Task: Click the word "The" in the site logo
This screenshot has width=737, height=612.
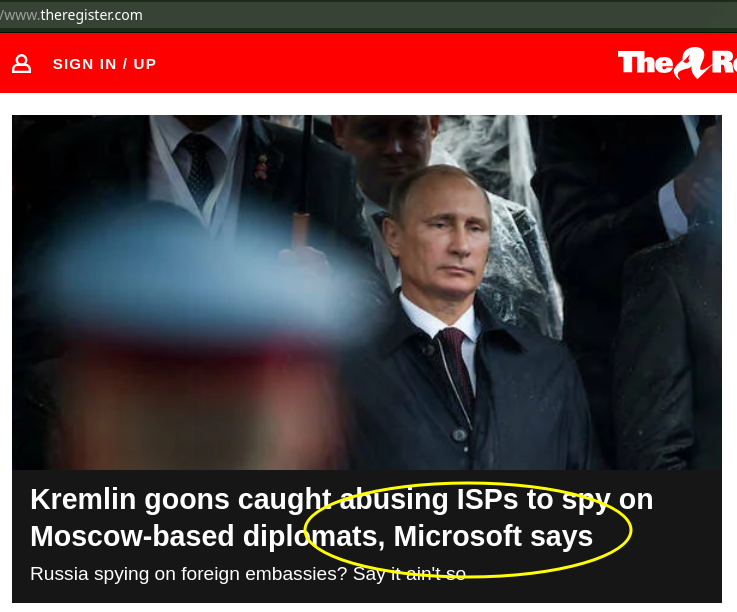Action: pyautogui.click(x=645, y=63)
